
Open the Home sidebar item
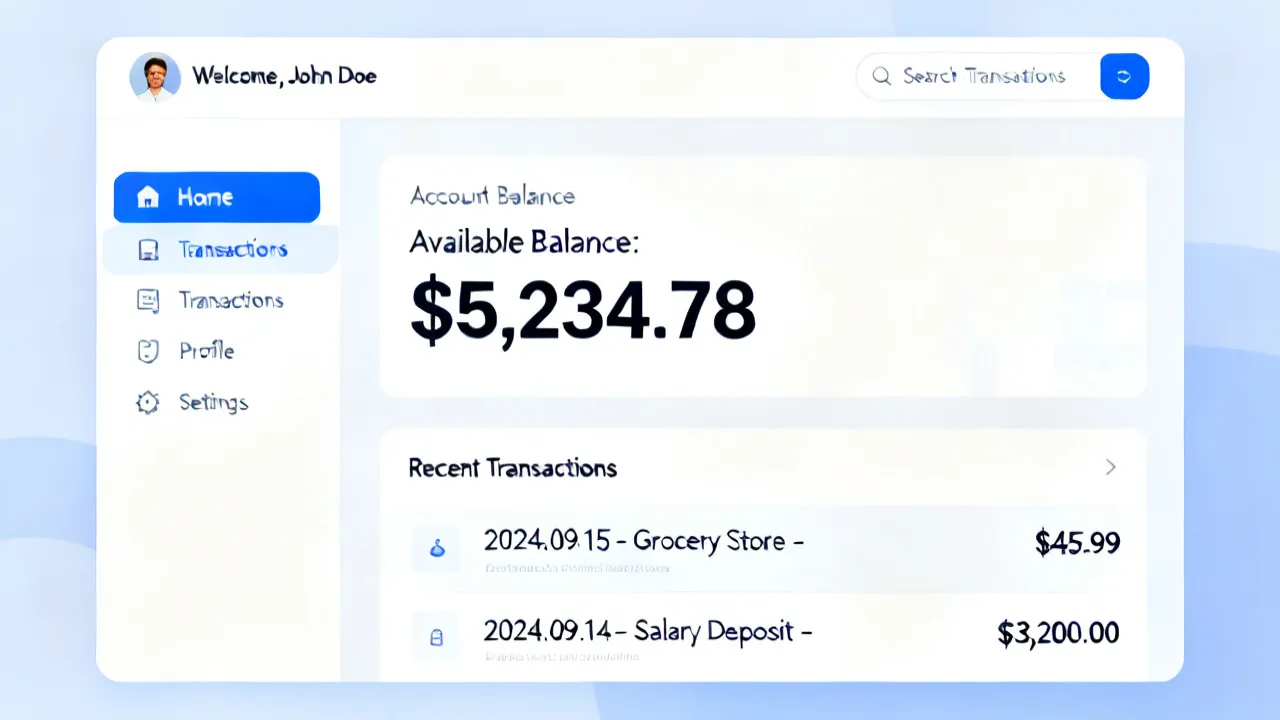click(217, 197)
